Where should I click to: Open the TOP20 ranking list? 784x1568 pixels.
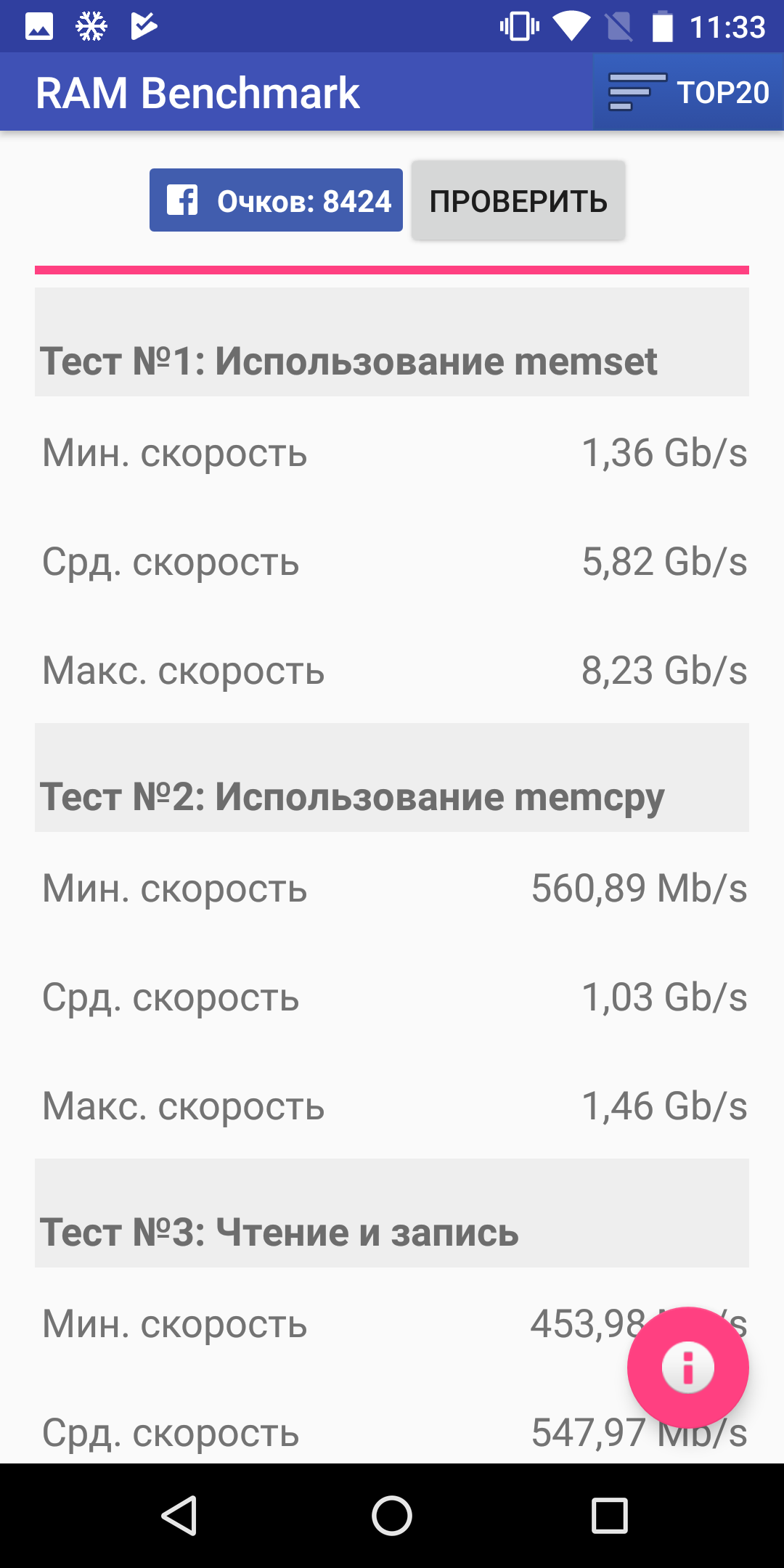pos(688,92)
